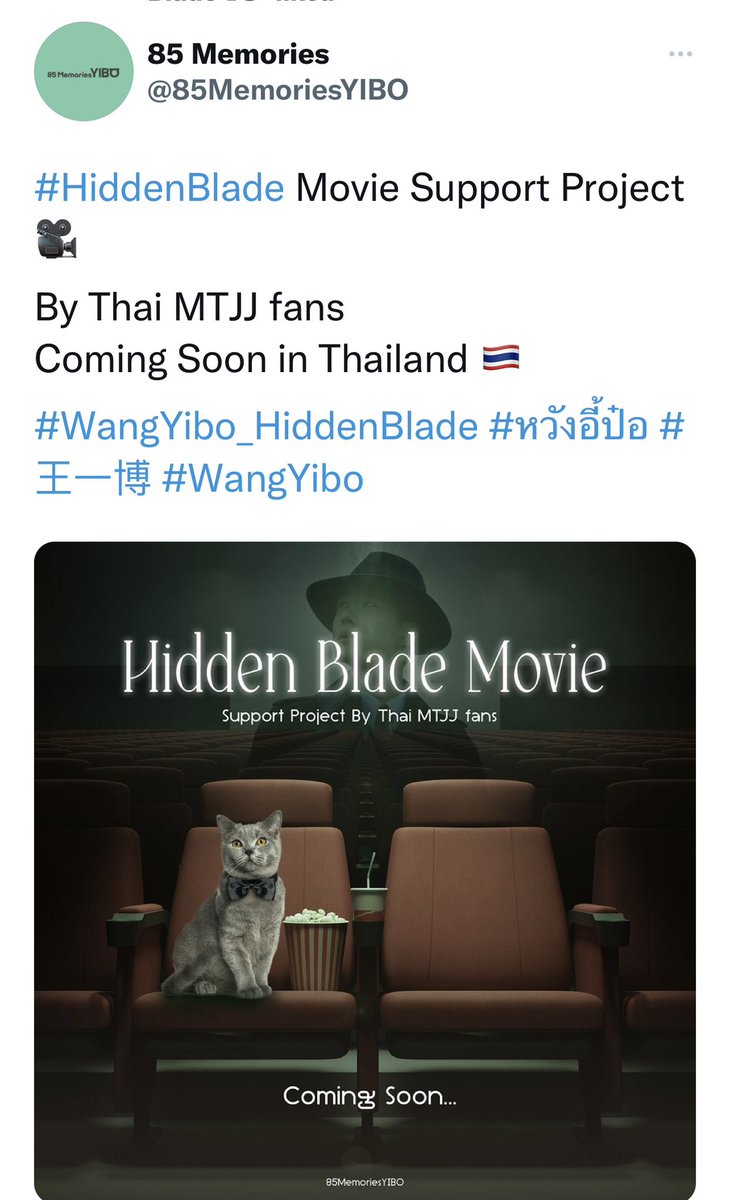Screen dimensions: 730x1200
Task: Click the Coming Soon... text on poster
Action: tap(369, 1096)
